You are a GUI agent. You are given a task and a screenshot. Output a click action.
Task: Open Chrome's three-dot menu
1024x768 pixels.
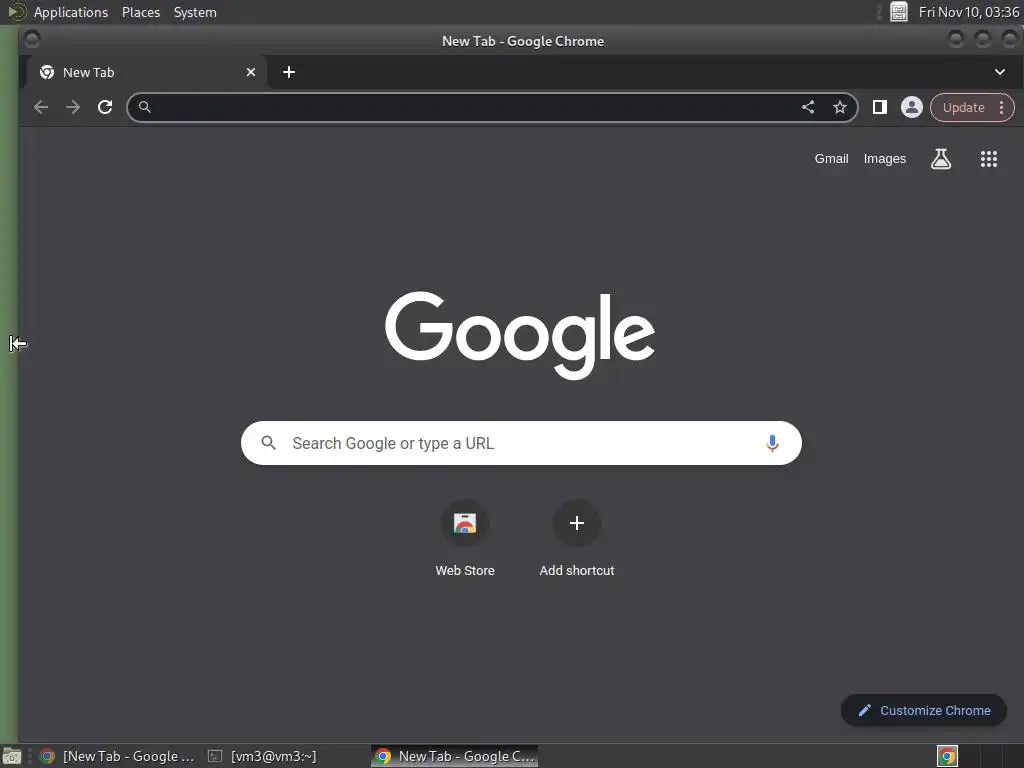(1001, 108)
